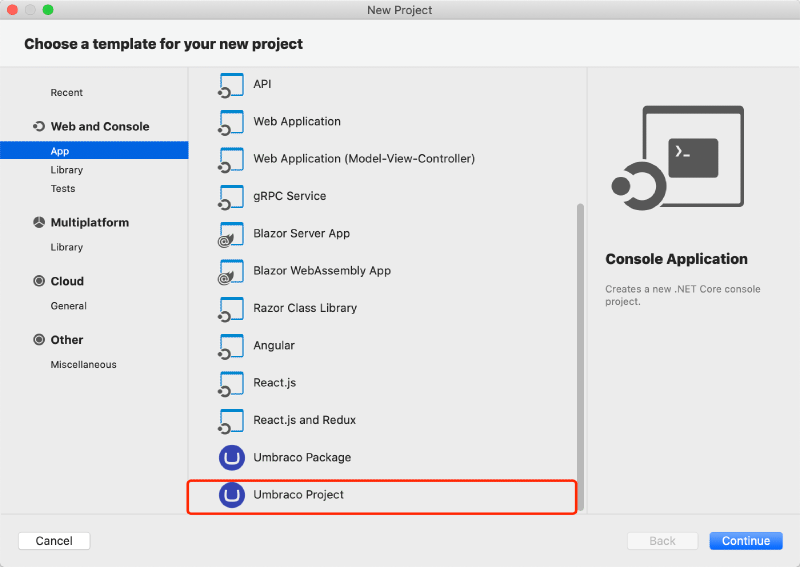Select the Umbraco Project label
Screen dimensions: 800x567
[298, 495]
